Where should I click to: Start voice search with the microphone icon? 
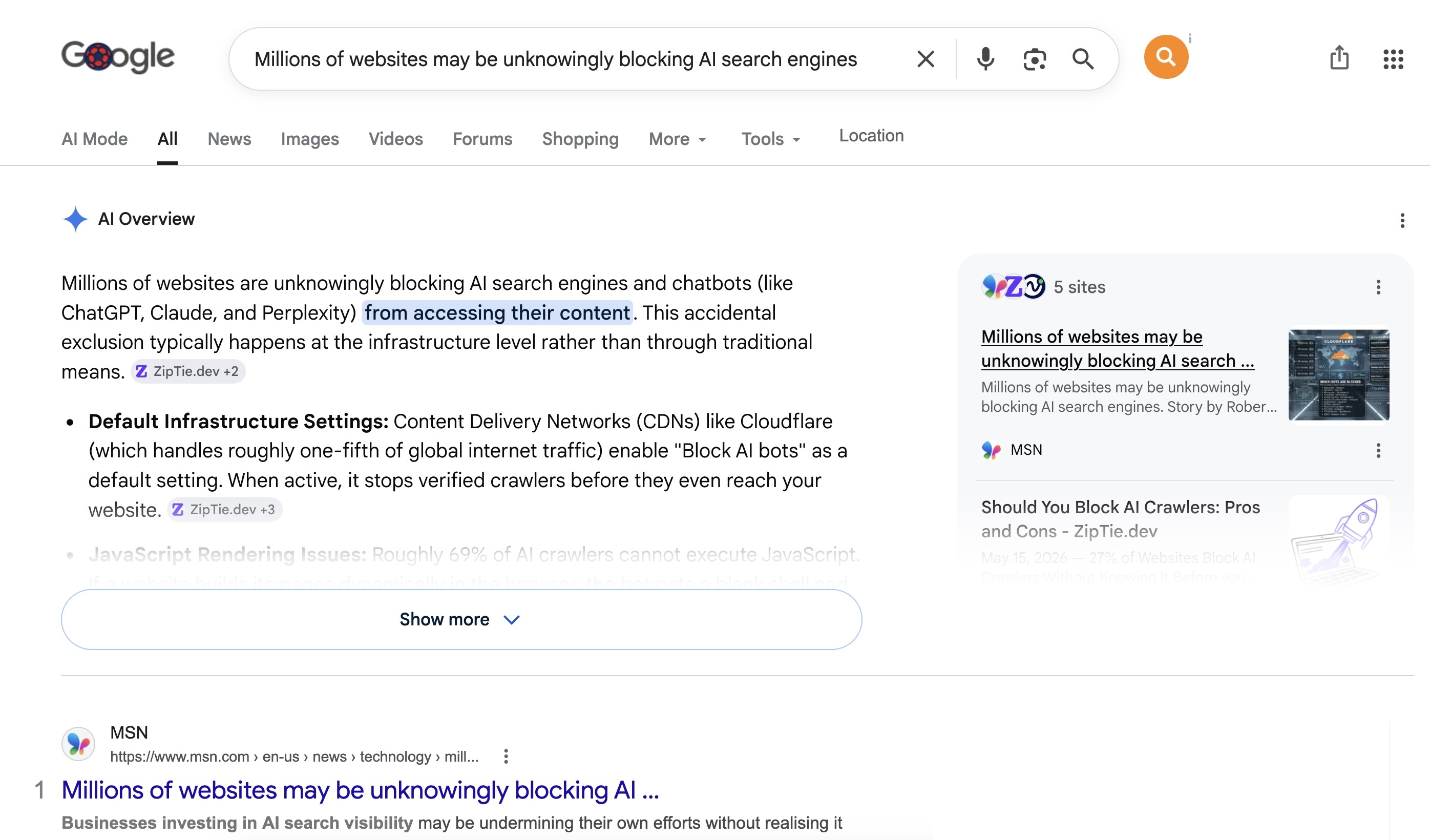985,59
